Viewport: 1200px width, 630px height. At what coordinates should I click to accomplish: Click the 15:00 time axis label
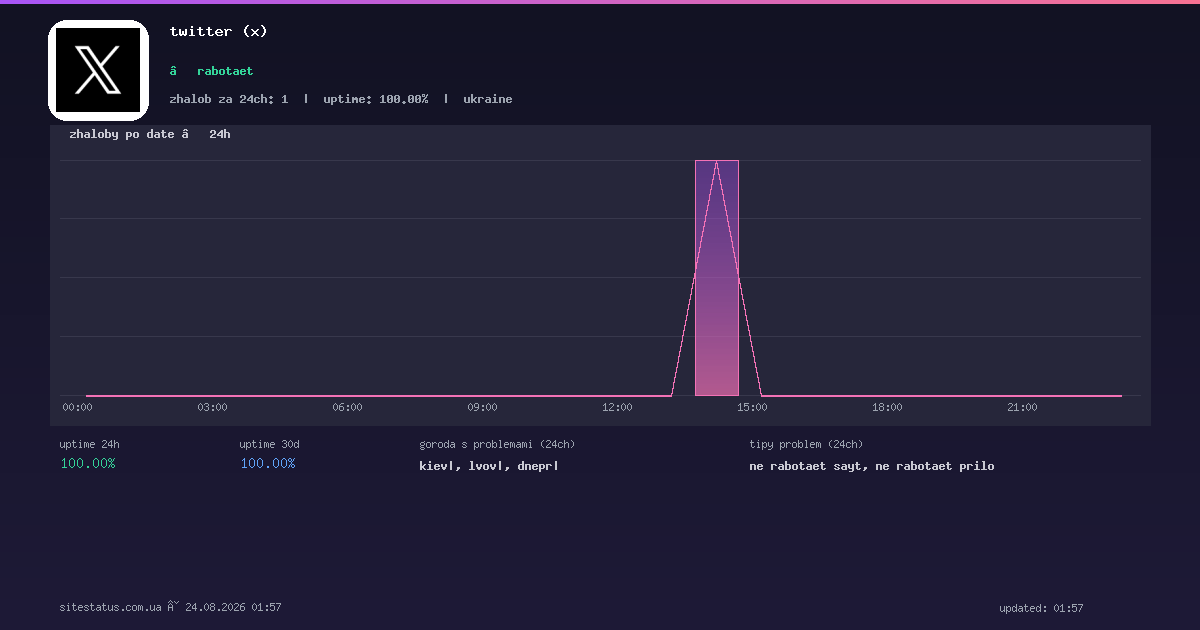[752, 407]
